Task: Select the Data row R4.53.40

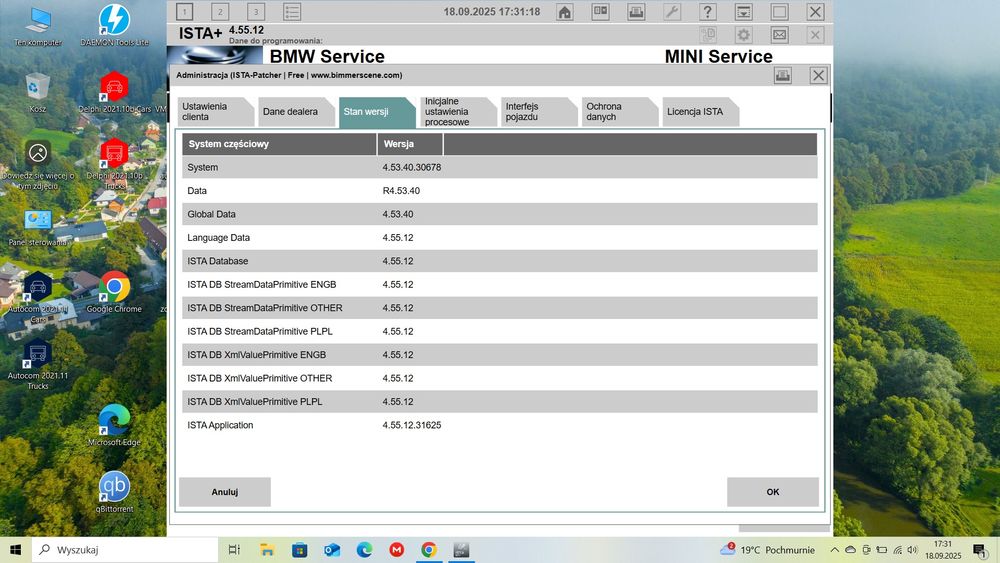Action: coord(499,191)
